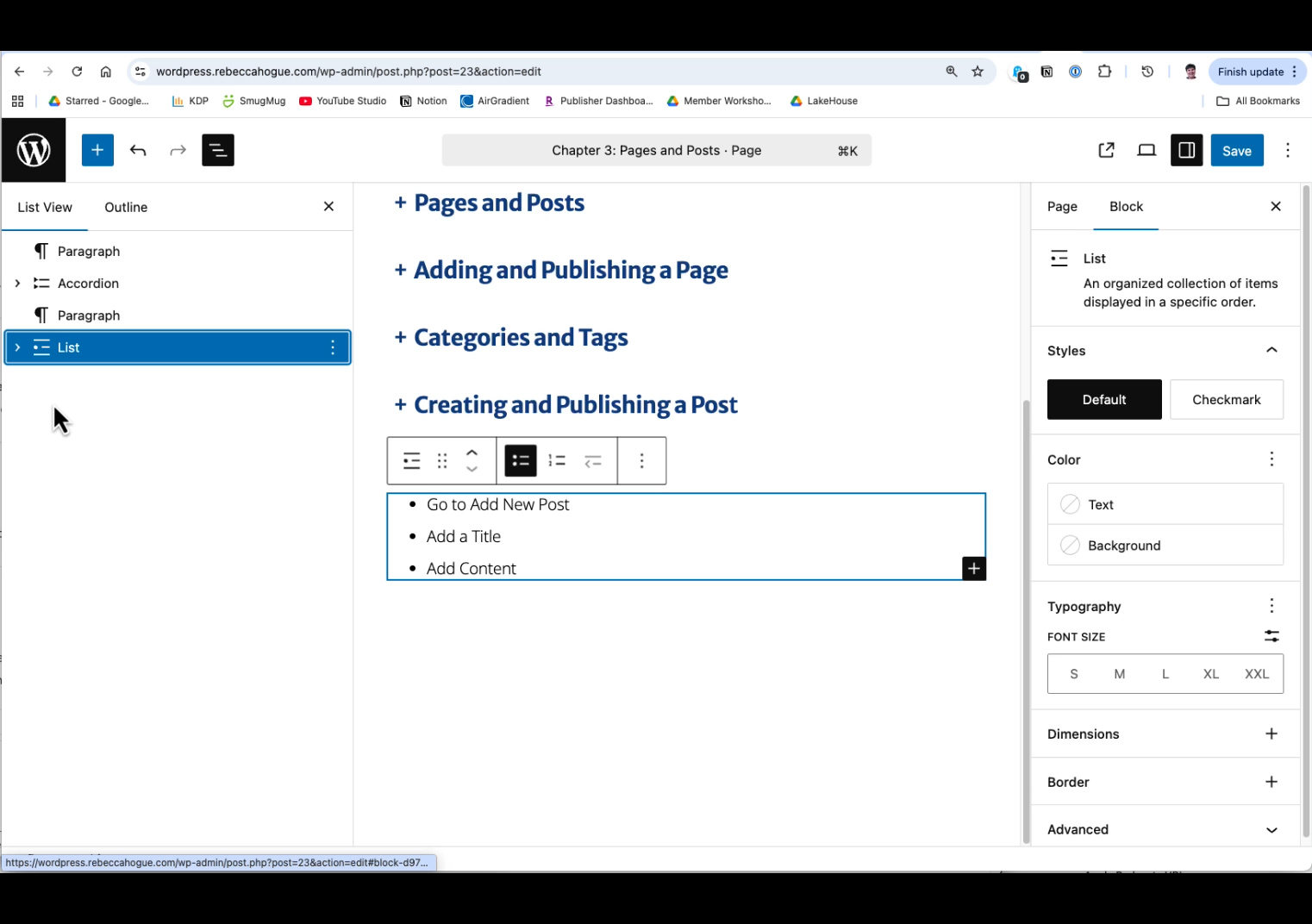
Task: Click the Outdent list item icon
Action: [593, 461]
